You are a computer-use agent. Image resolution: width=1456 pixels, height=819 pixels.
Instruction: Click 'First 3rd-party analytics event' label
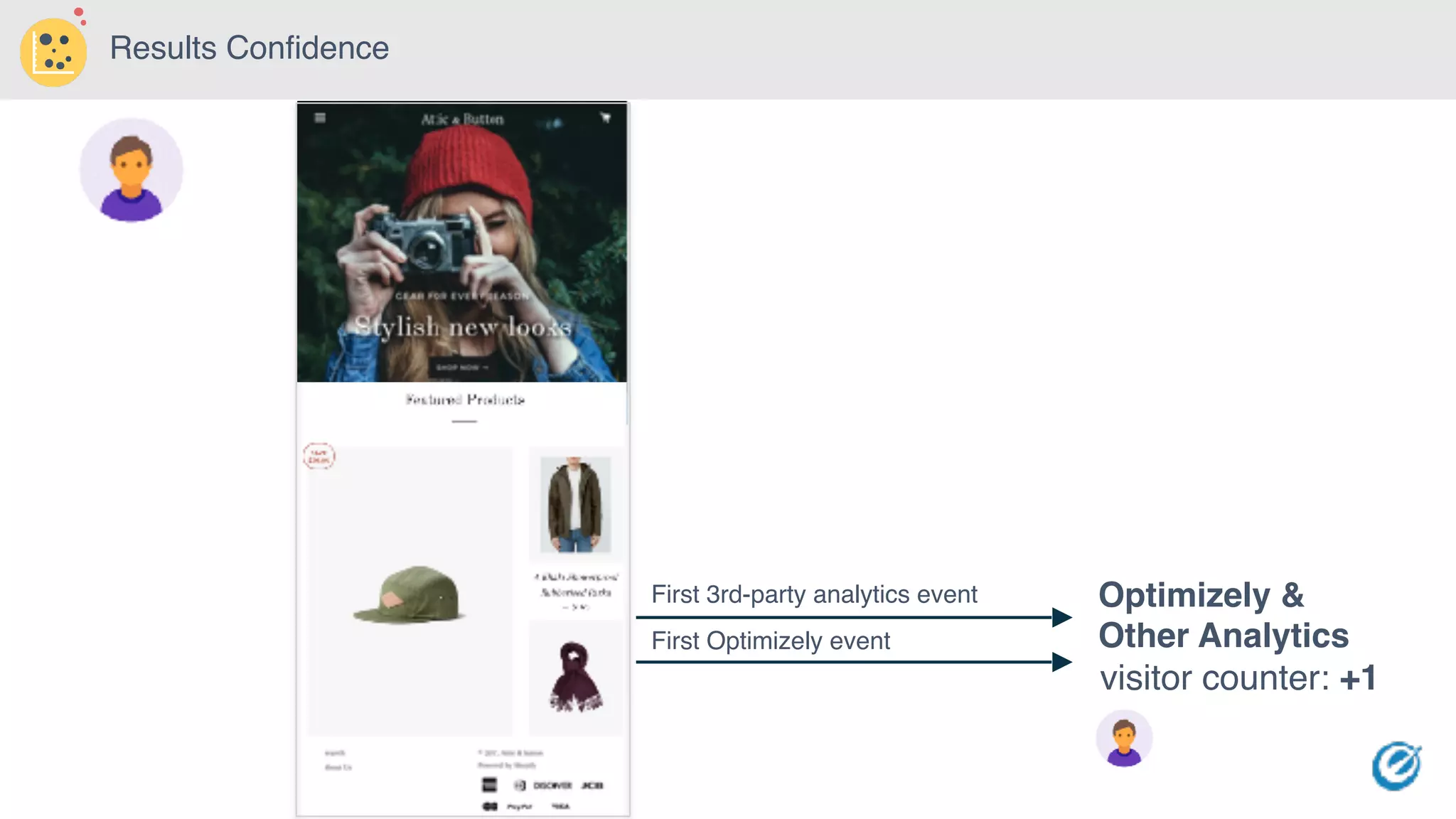pyautogui.click(x=814, y=594)
